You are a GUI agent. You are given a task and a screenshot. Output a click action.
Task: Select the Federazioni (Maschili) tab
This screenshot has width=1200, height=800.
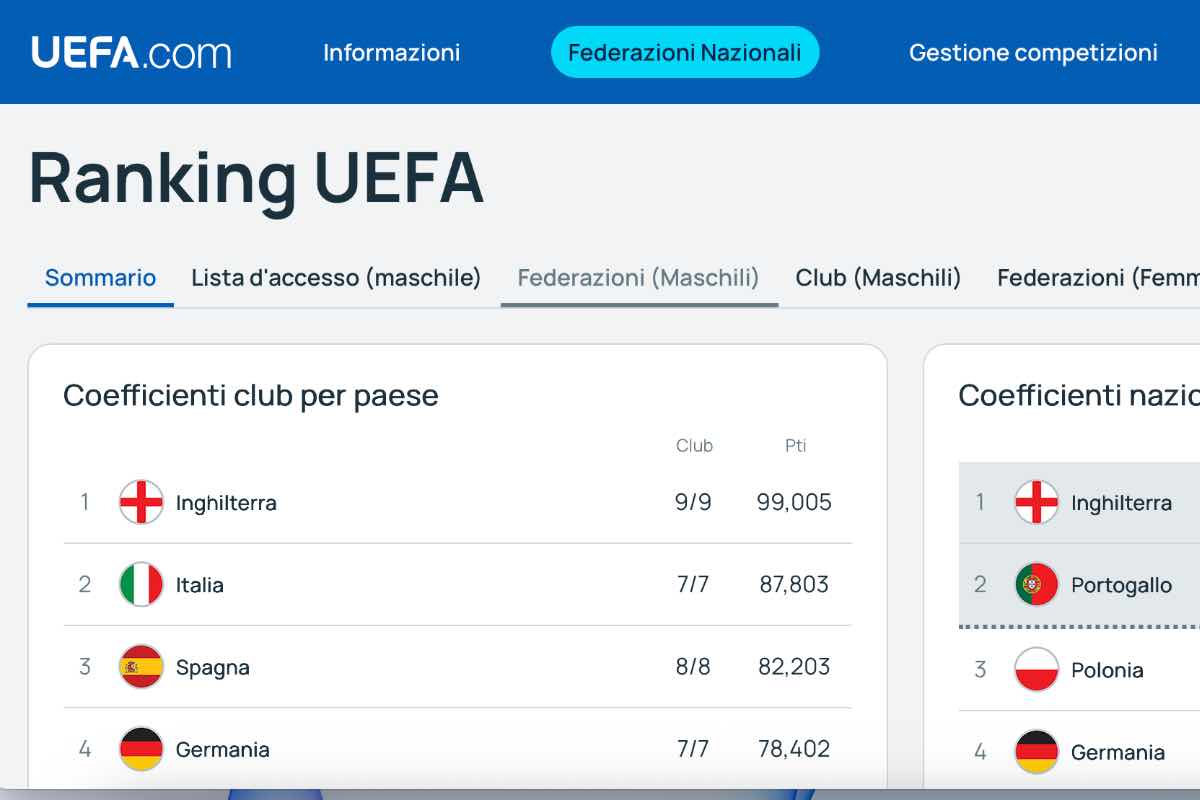coord(638,278)
